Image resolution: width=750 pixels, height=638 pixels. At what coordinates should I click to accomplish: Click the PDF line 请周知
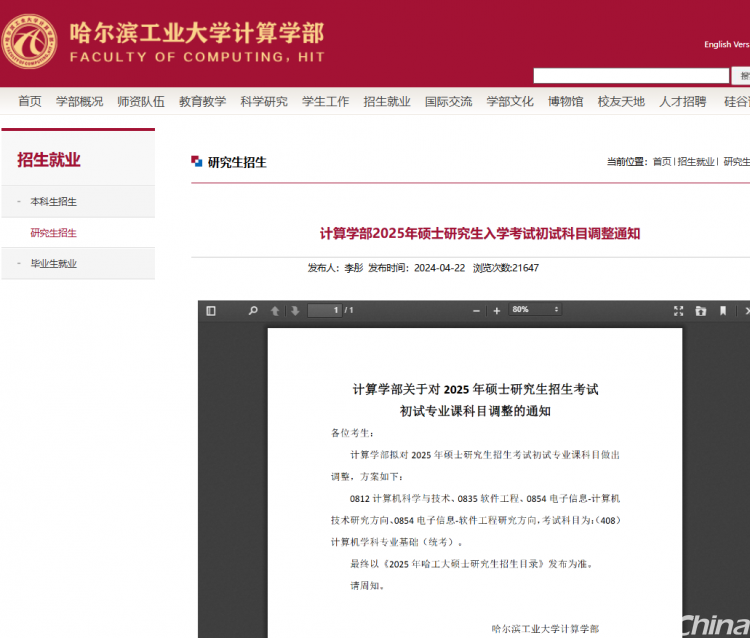coord(367,585)
